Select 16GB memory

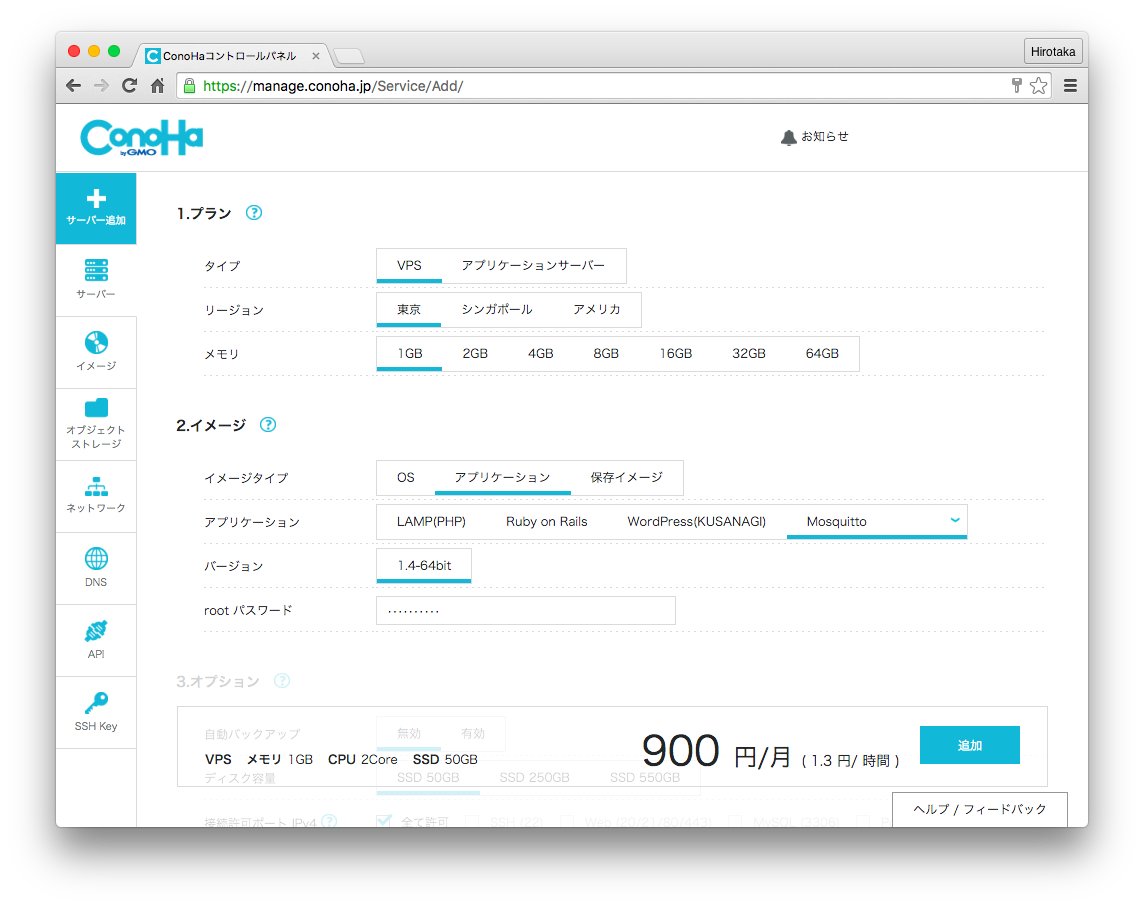pos(676,354)
